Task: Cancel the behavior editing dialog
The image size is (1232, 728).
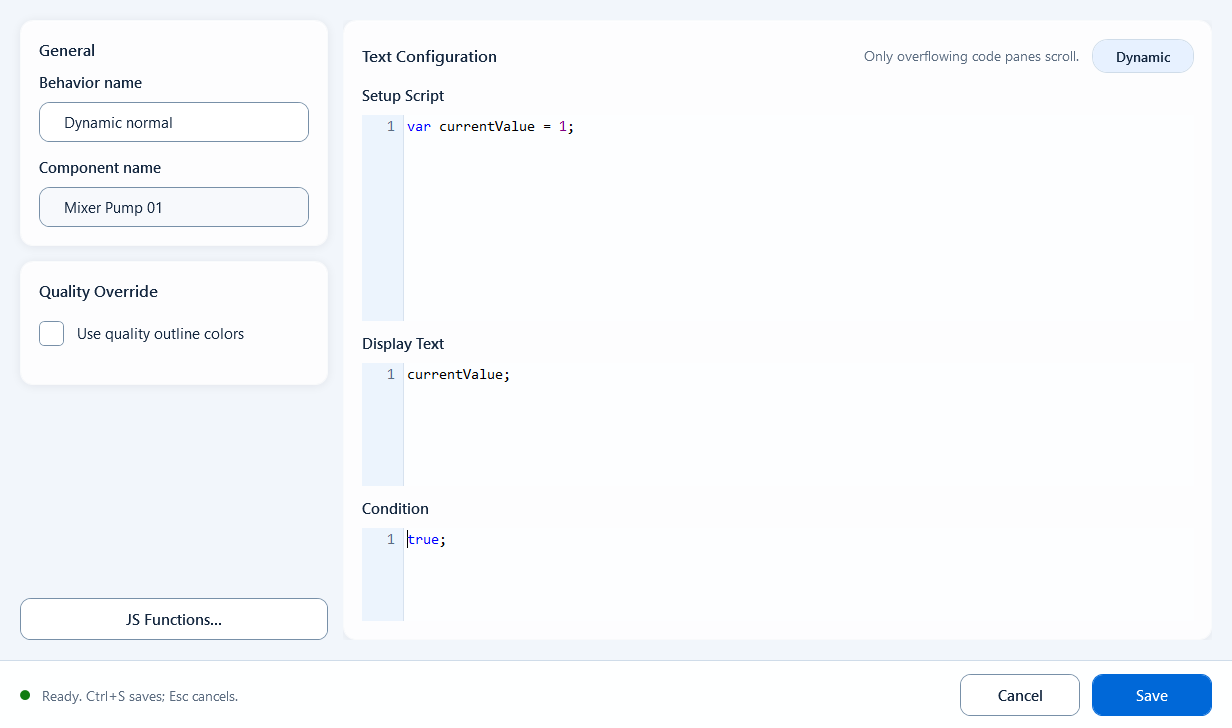Action: point(1020,695)
